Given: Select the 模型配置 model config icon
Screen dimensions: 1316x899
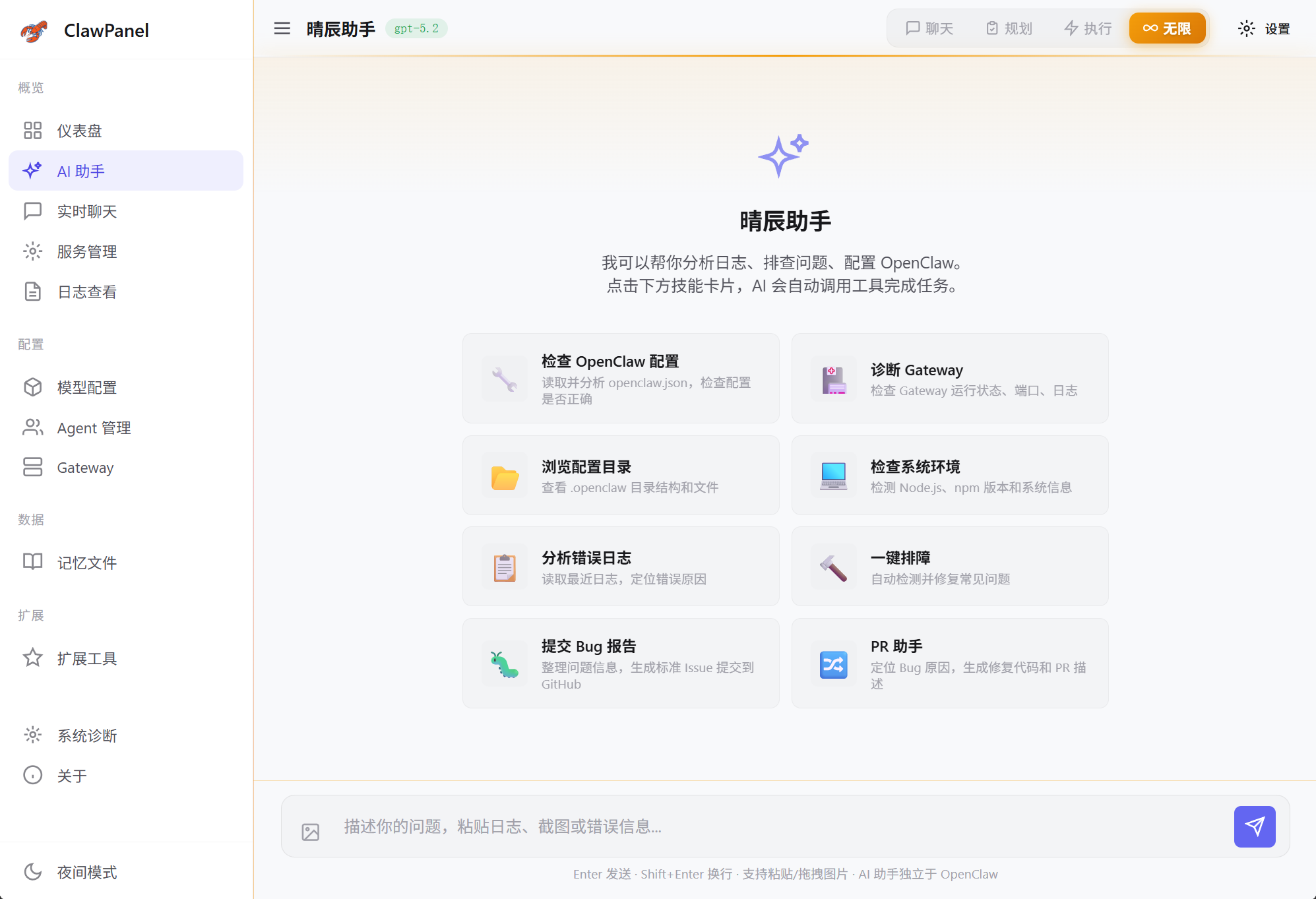Looking at the screenshot, I should pyautogui.click(x=33, y=387).
